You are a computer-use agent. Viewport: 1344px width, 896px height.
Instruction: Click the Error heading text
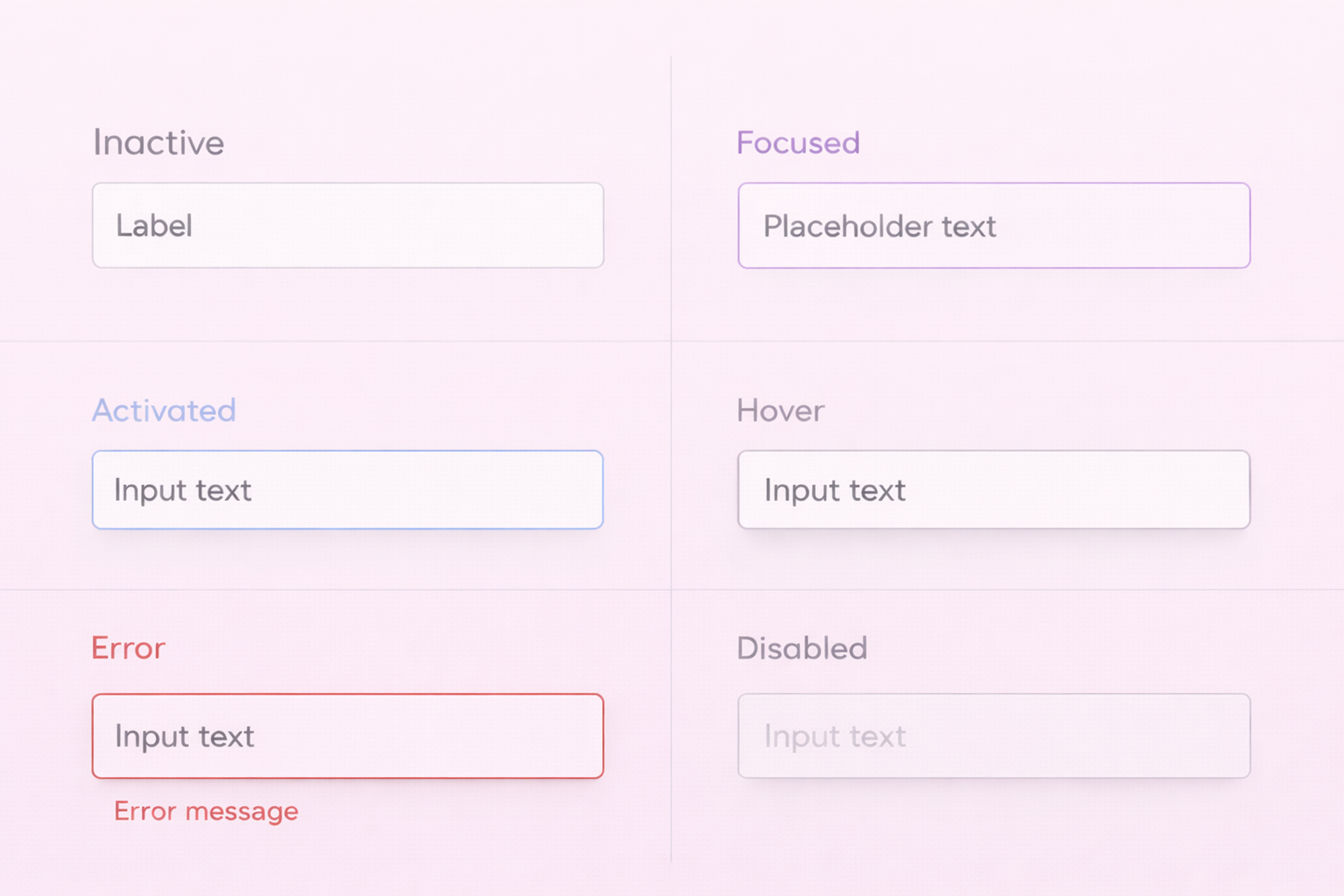[x=128, y=647]
